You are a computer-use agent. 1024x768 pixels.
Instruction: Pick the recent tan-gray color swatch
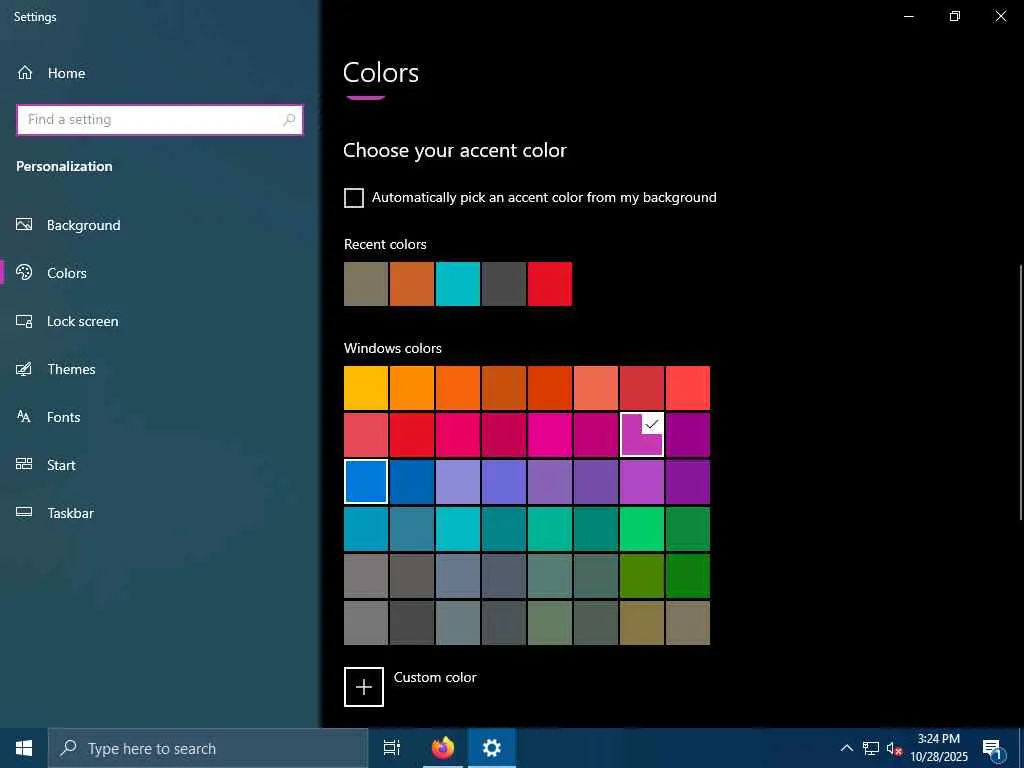(366, 284)
